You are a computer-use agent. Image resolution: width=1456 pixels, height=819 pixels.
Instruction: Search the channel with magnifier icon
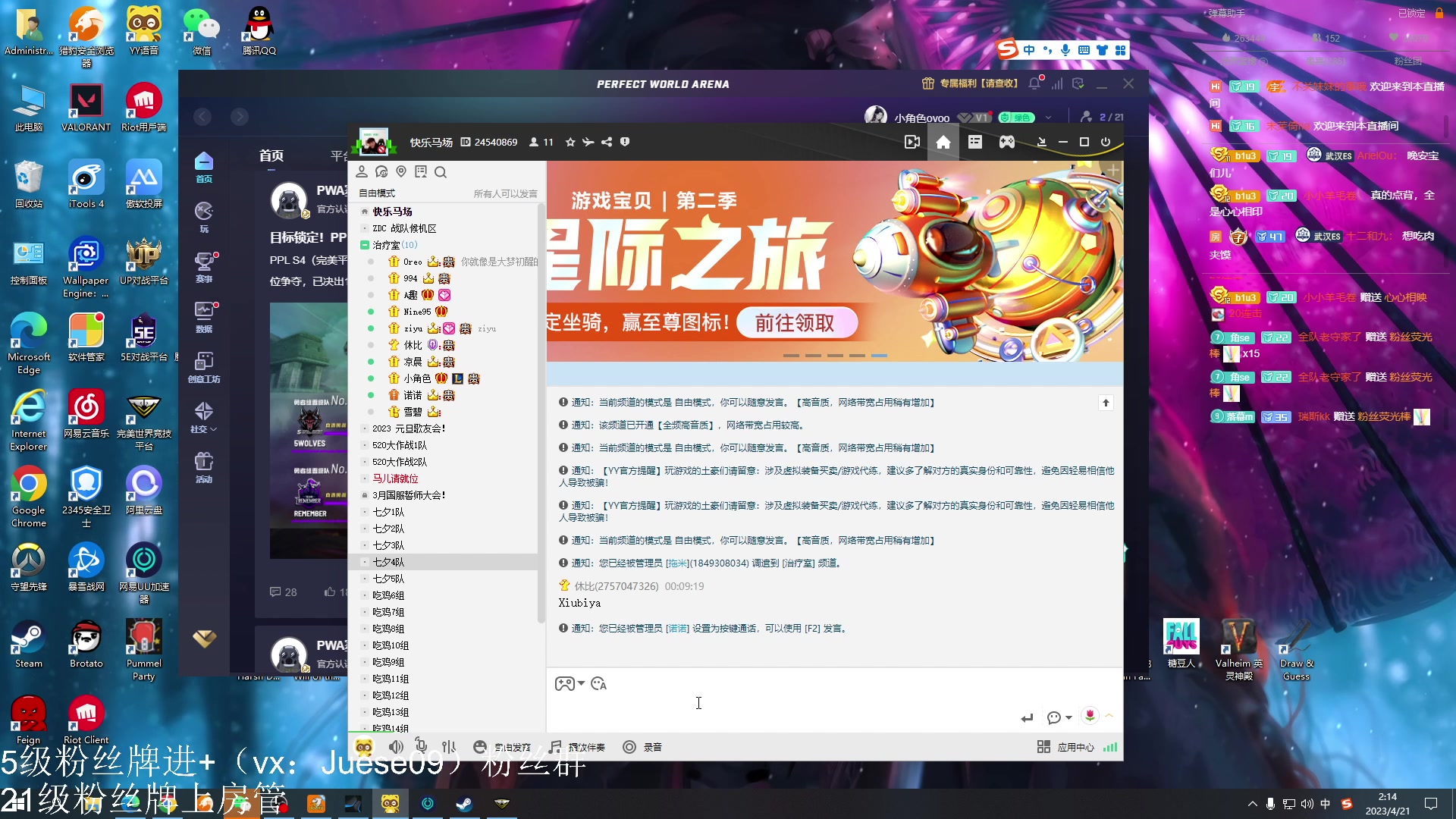(441, 172)
